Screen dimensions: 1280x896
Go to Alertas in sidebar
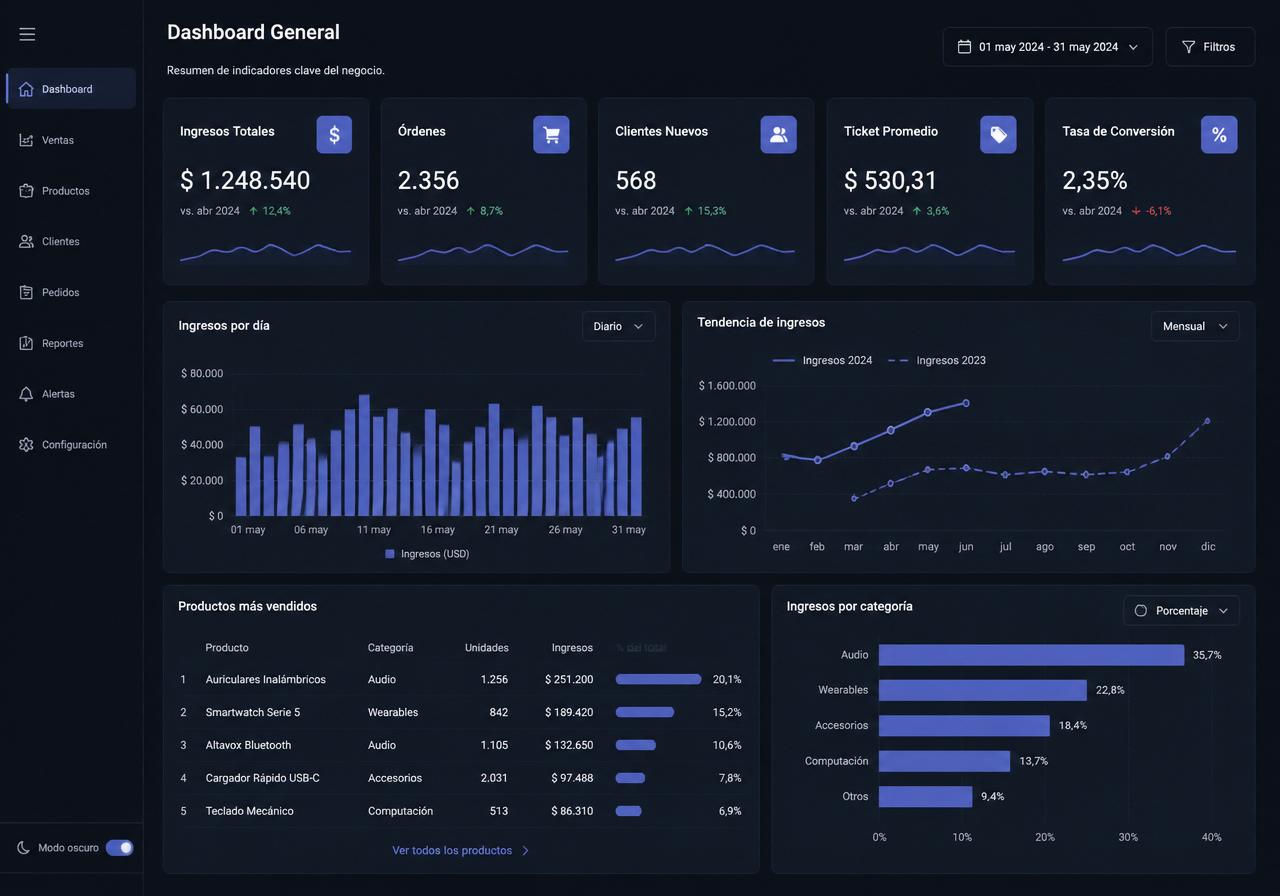[x=71, y=394]
